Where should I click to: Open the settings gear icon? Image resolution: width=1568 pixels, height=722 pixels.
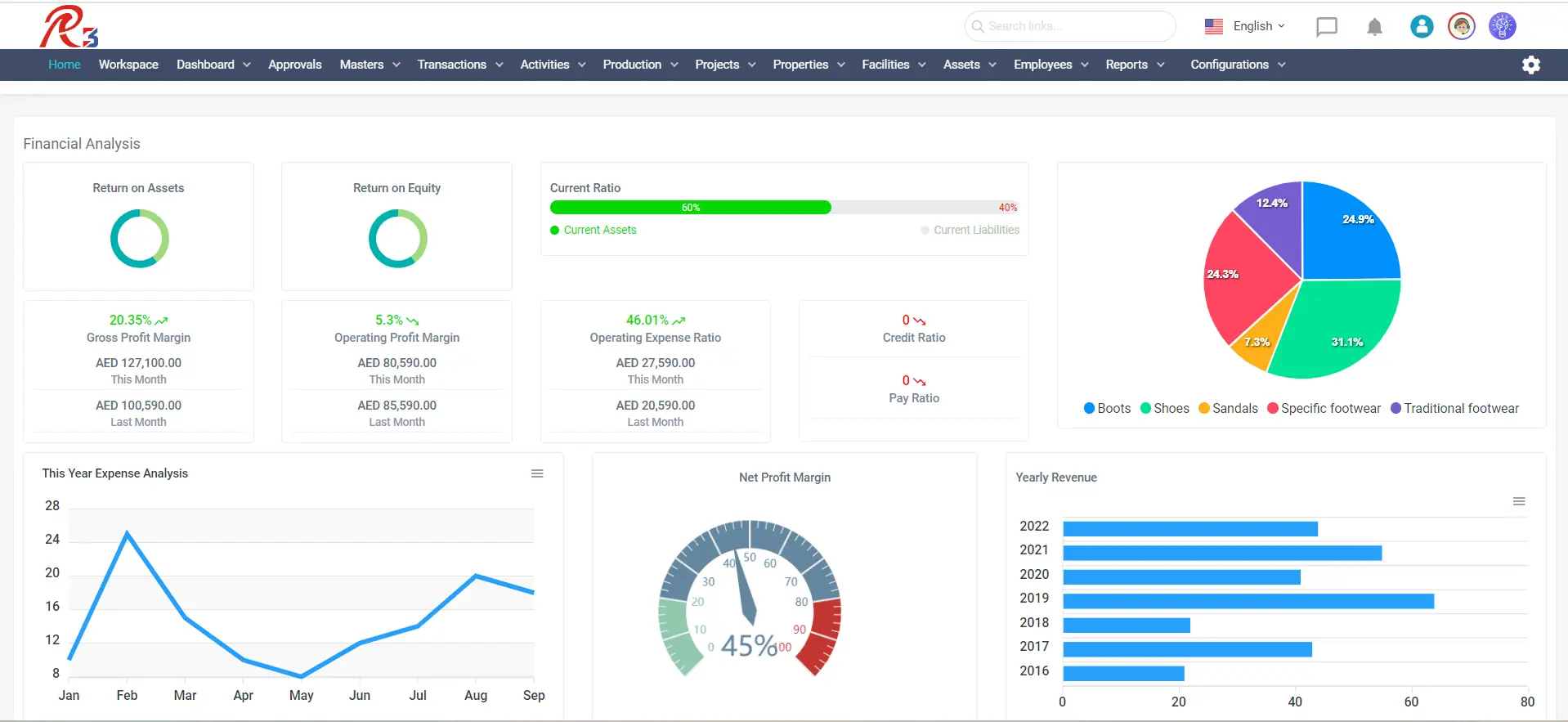point(1530,65)
